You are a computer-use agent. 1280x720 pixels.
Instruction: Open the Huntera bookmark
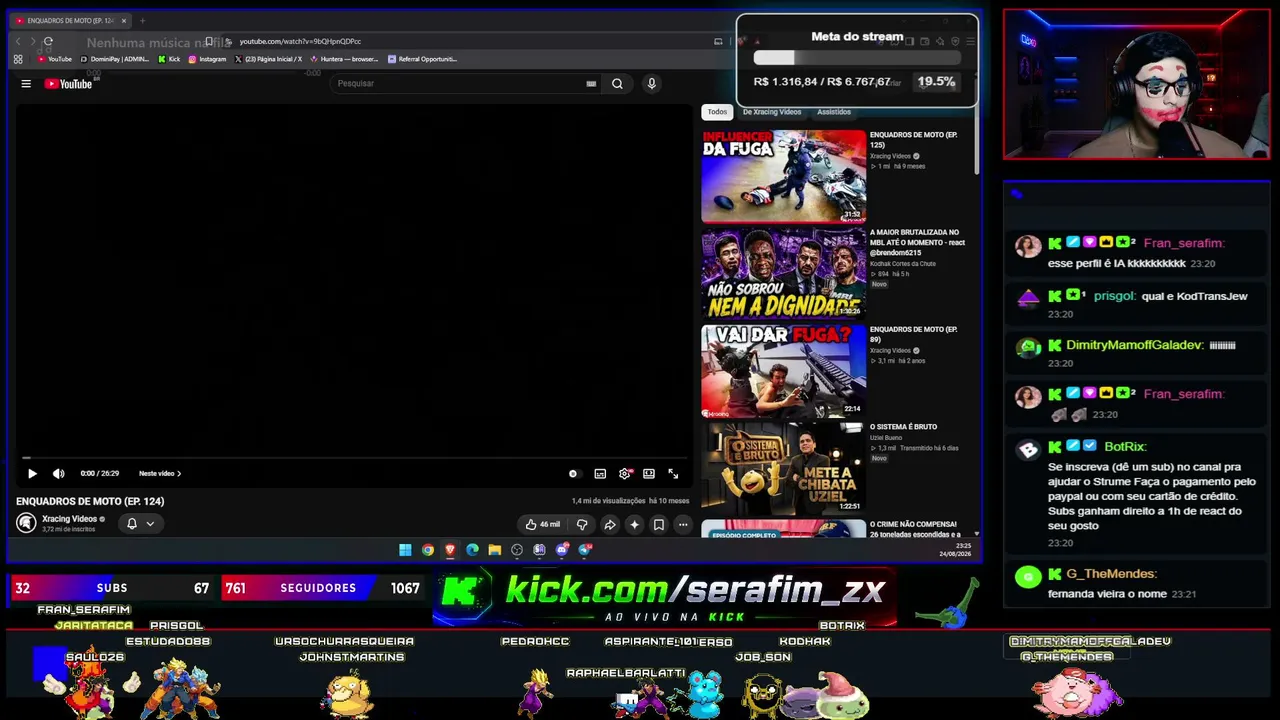344,59
